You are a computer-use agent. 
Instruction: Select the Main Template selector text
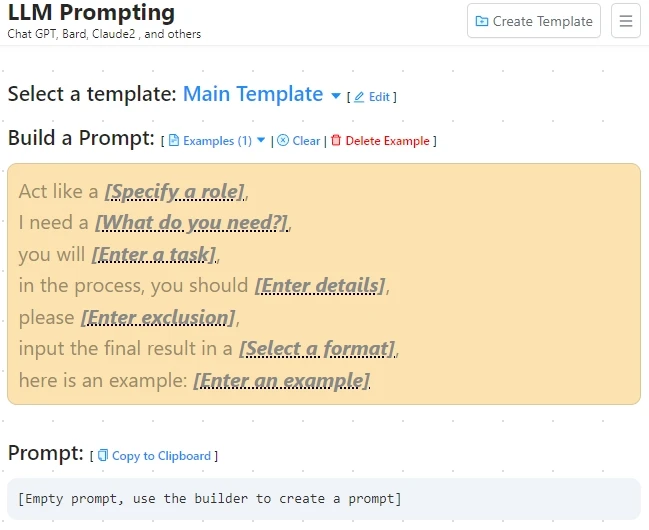pyautogui.click(x=253, y=94)
